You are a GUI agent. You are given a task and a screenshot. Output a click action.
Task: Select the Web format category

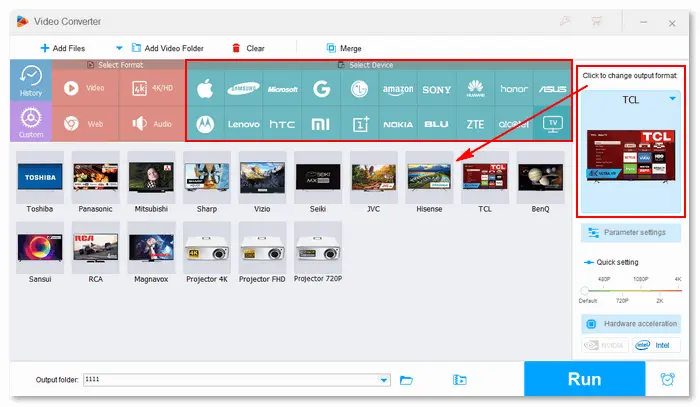[85, 124]
